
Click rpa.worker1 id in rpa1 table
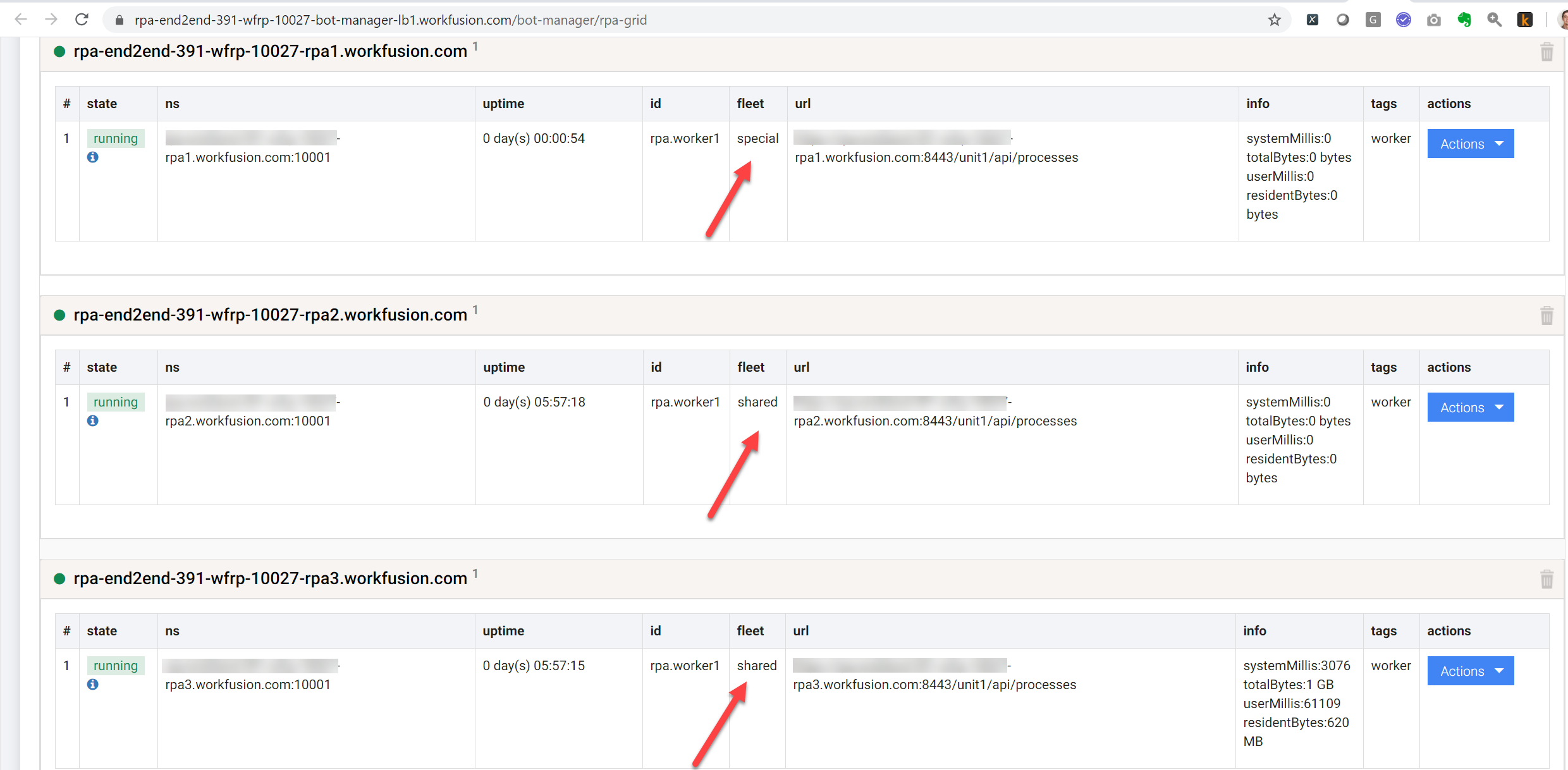pos(685,138)
